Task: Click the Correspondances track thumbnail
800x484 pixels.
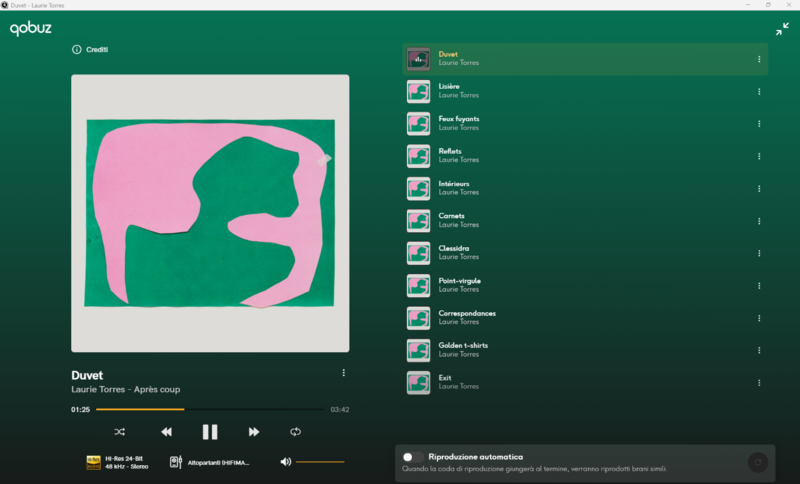Action: click(x=418, y=318)
